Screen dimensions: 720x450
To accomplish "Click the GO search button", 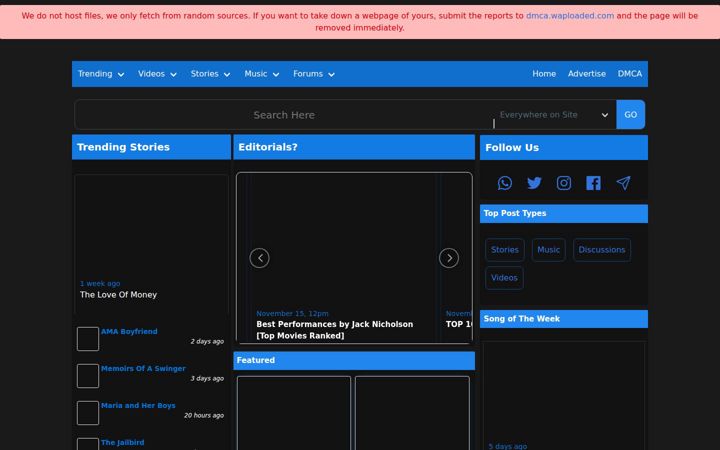I will [x=630, y=115].
